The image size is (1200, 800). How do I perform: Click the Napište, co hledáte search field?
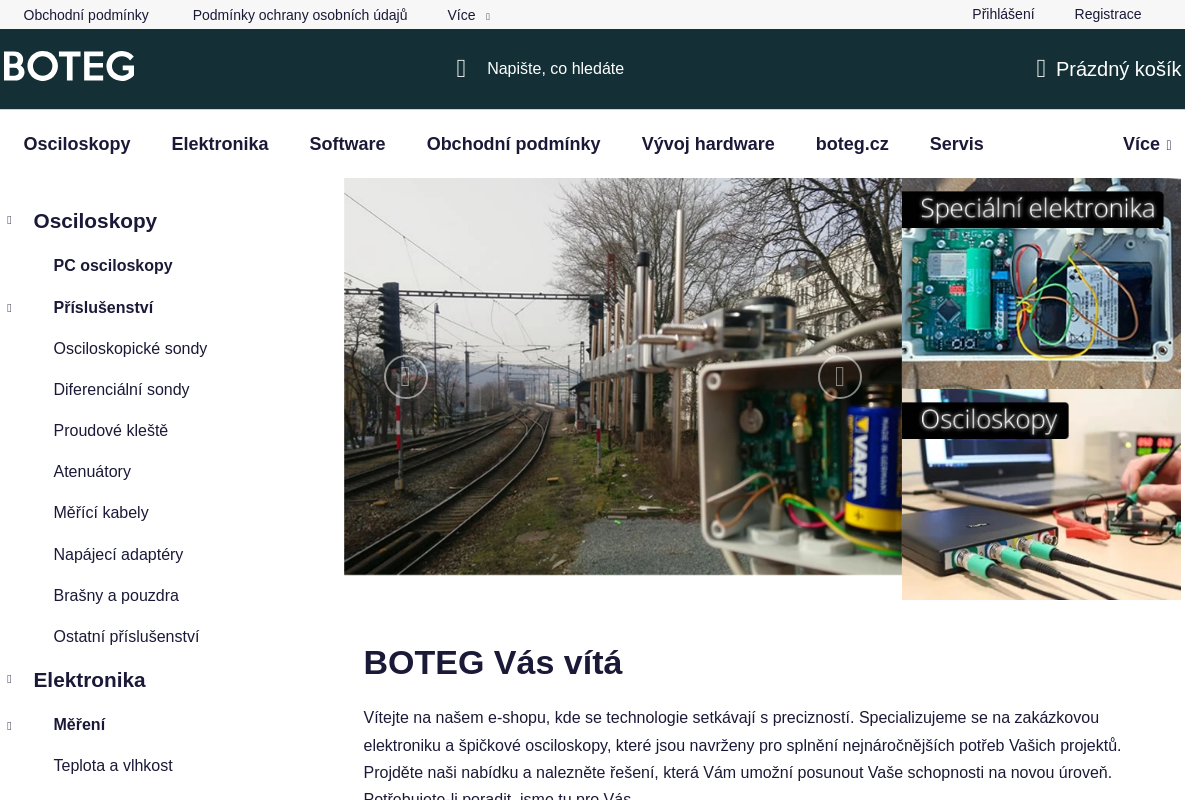[556, 69]
